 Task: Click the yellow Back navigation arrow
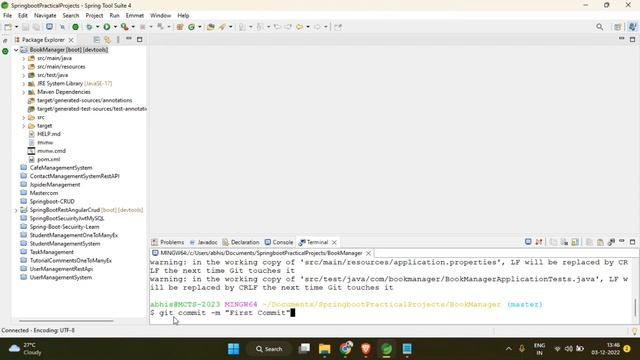[300, 27]
